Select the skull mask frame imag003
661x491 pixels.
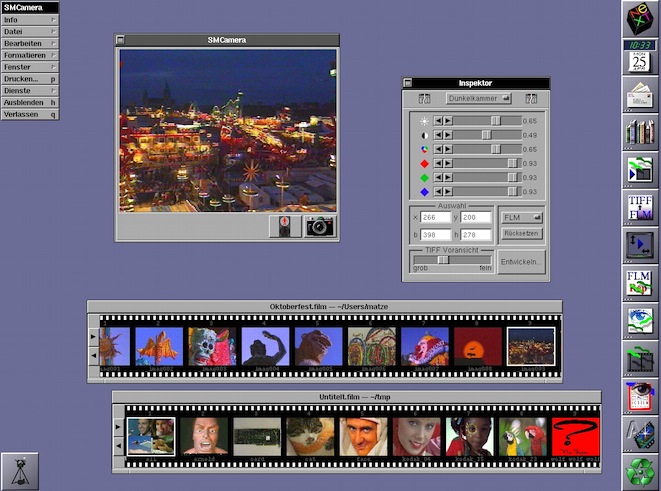(x=212, y=346)
